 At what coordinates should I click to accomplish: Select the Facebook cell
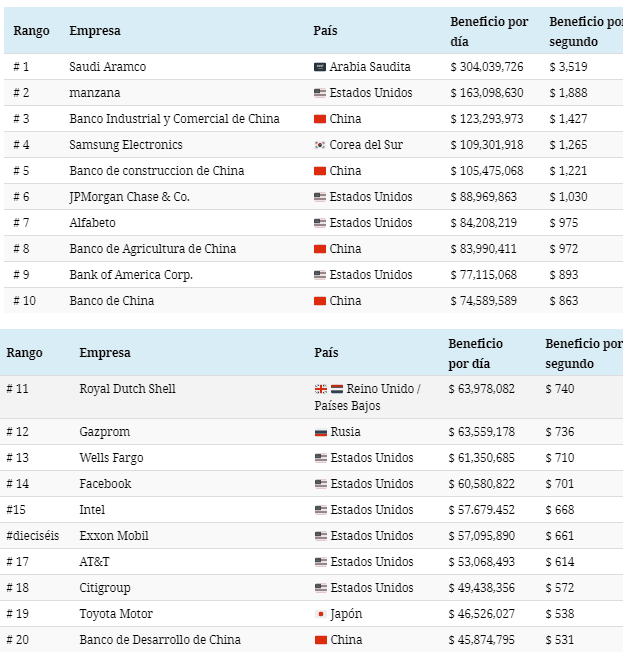coord(105,484)
